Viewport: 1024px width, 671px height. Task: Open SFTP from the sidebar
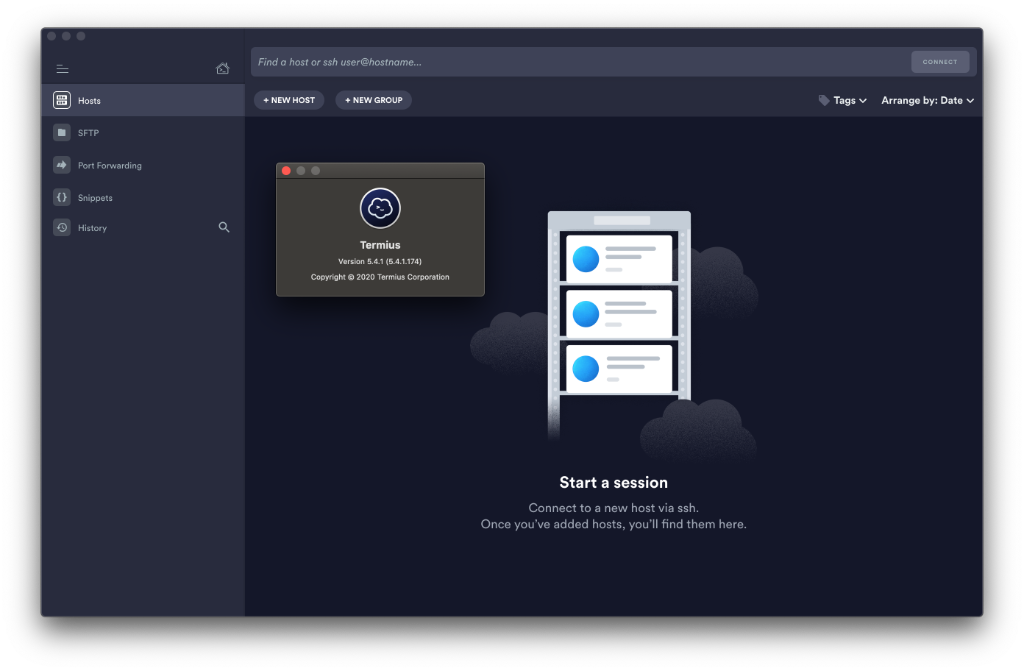click(x=143, y=133)
